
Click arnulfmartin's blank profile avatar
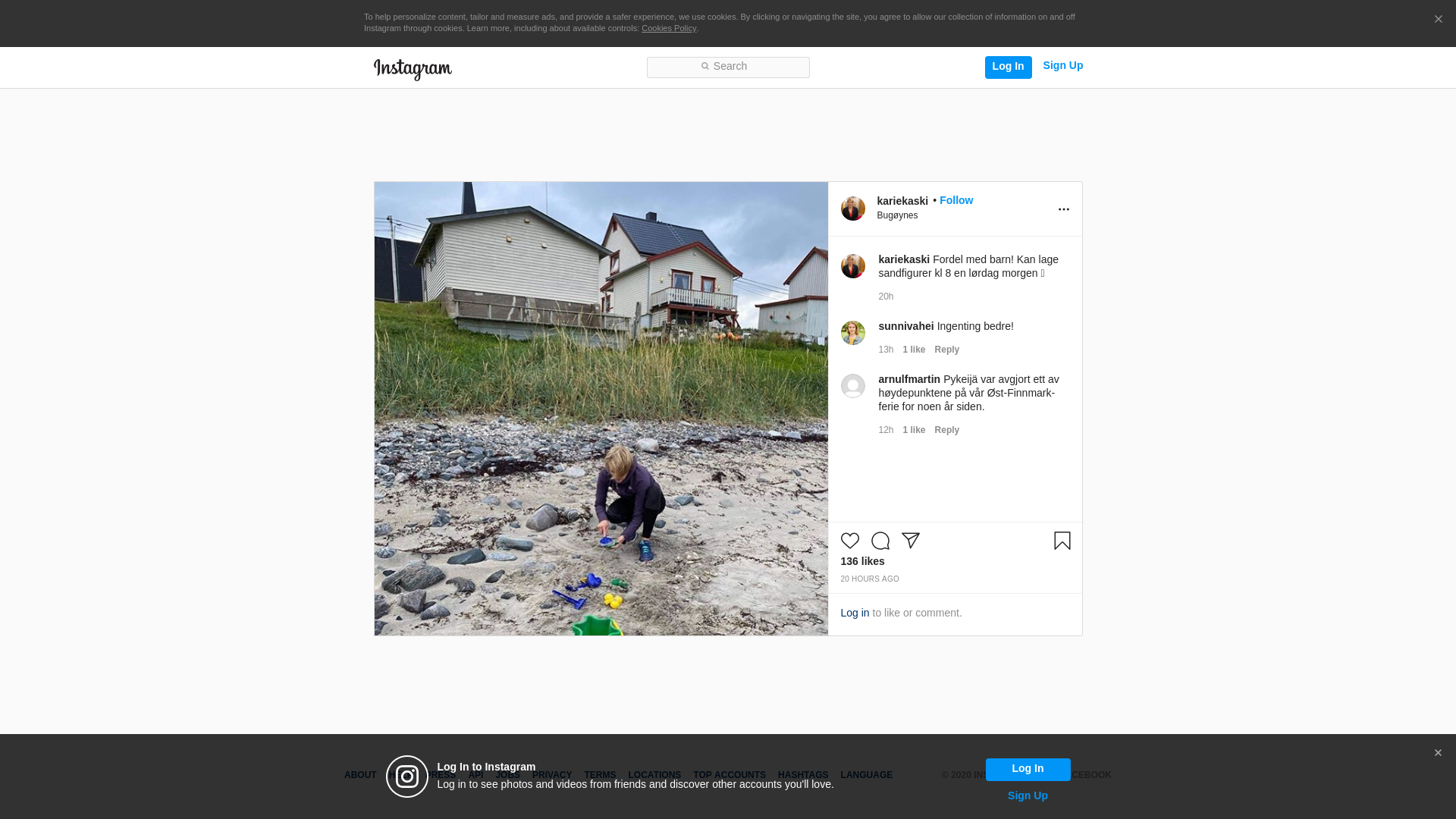pyautogui.click(x=852, y=386)
